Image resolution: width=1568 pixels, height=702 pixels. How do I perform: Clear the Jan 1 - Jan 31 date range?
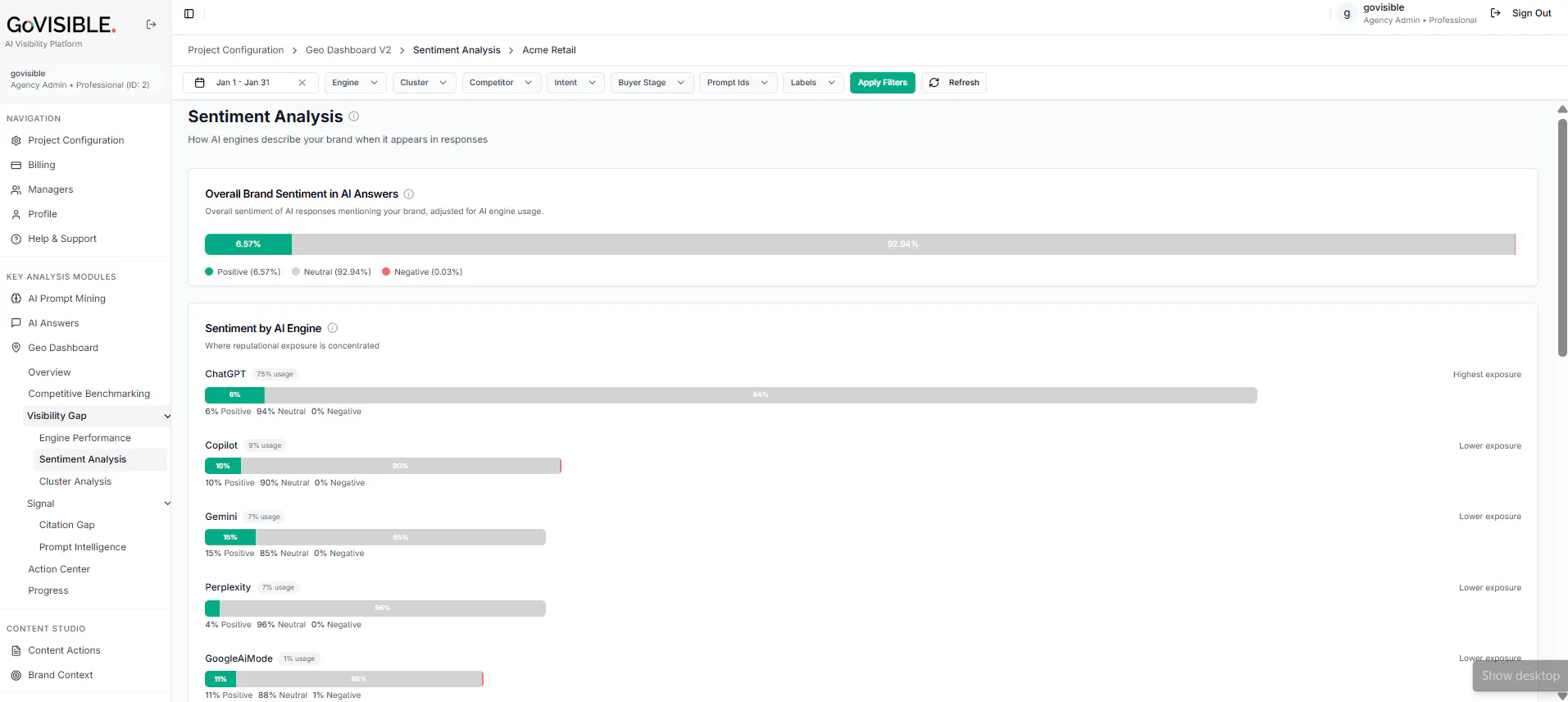(302, 83)
